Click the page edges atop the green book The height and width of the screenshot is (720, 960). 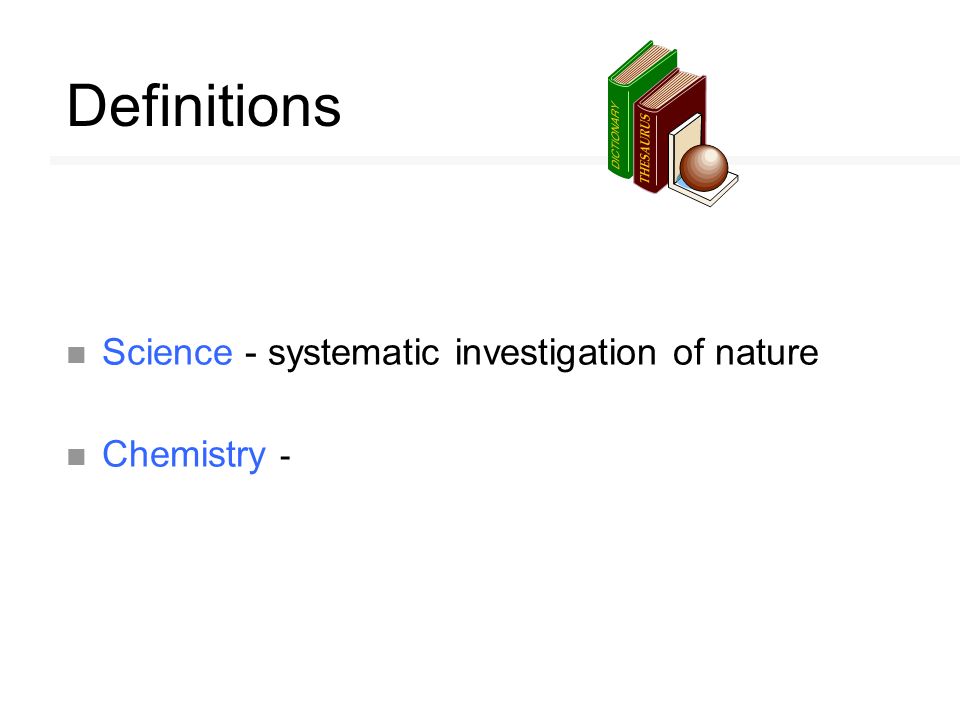[642, 64]
